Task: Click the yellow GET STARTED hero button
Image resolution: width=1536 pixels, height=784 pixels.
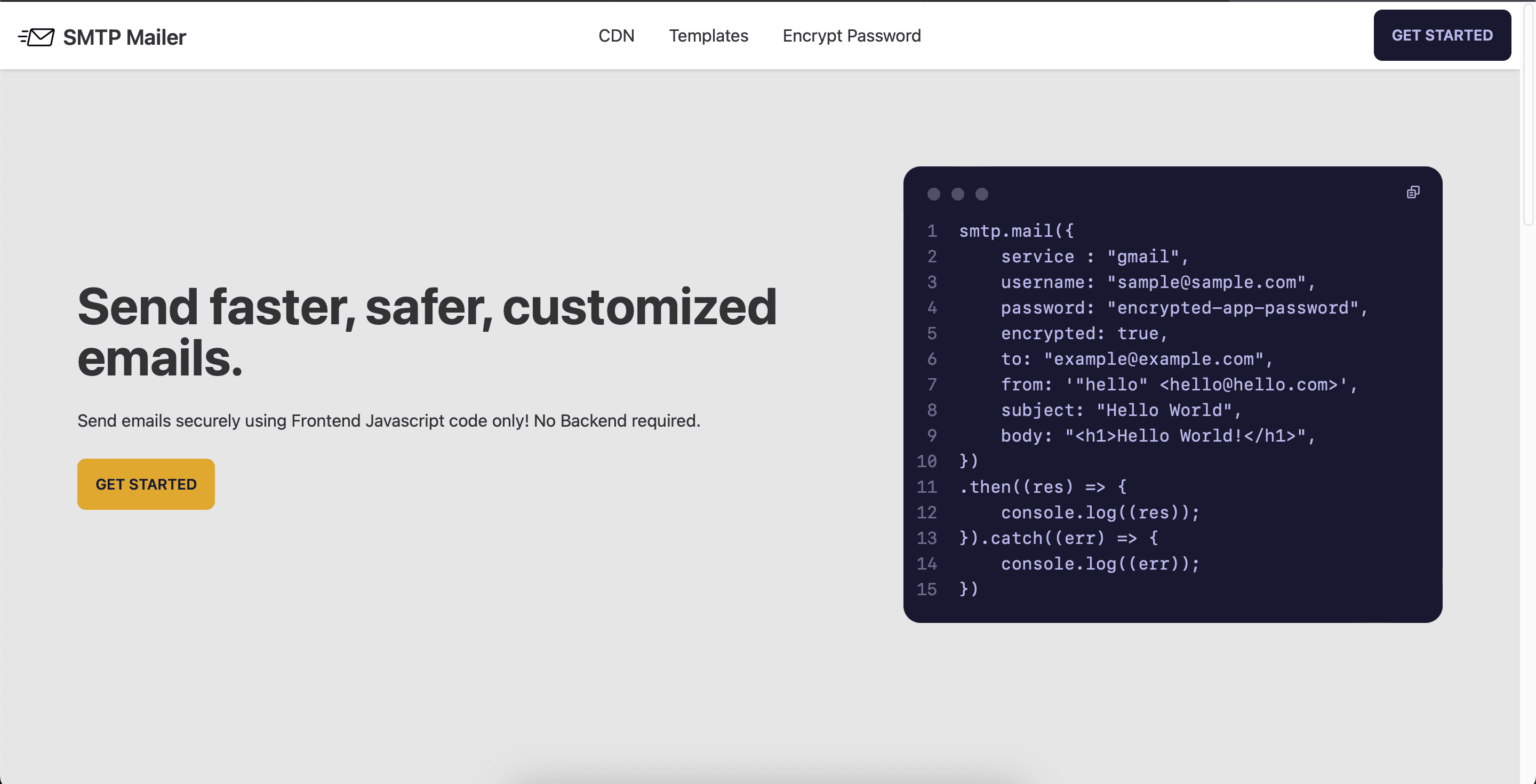Action: pos(146,484)
